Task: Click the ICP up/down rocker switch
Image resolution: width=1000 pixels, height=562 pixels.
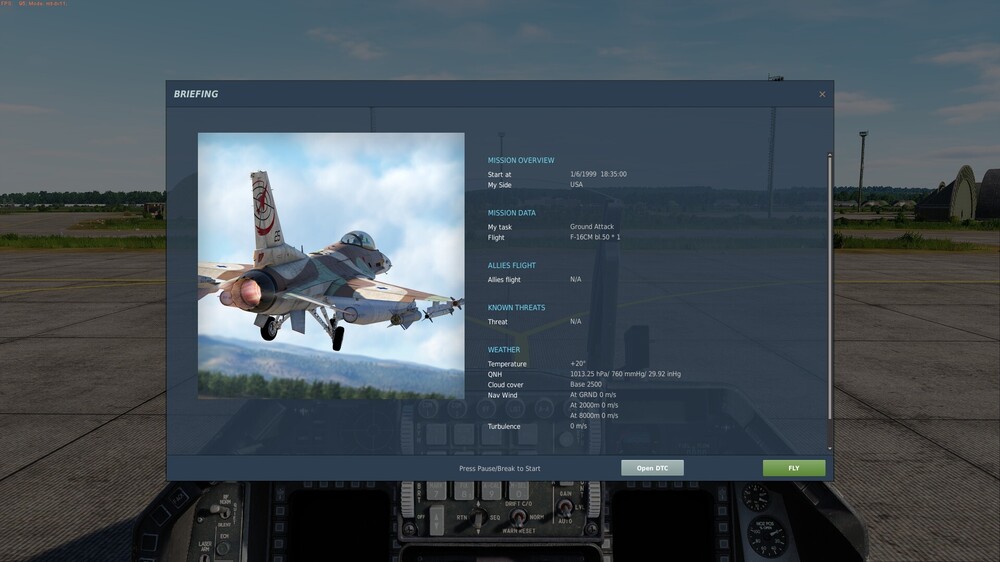Action: click(437, 520)
